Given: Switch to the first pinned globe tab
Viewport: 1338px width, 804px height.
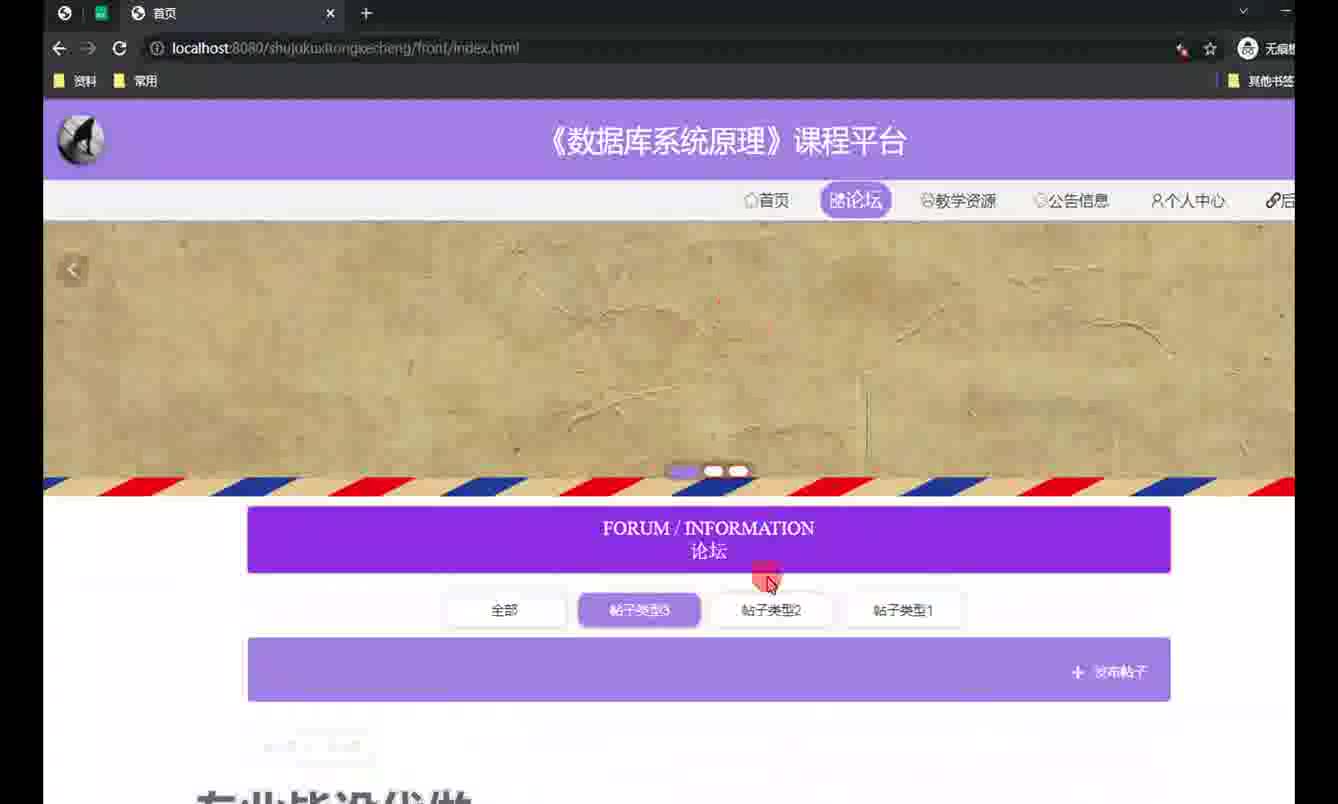Looking at the screenshot, I should pos(65,13).
